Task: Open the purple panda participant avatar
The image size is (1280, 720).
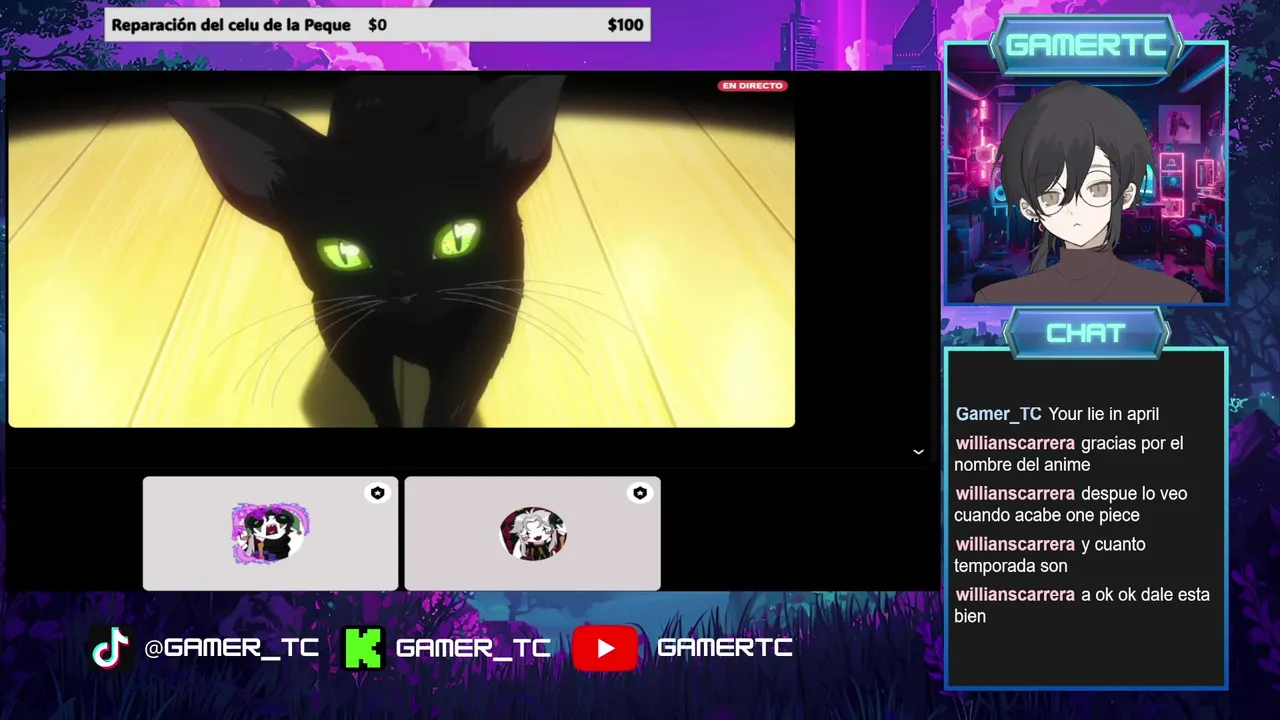Action: click(x=270, y=534)
